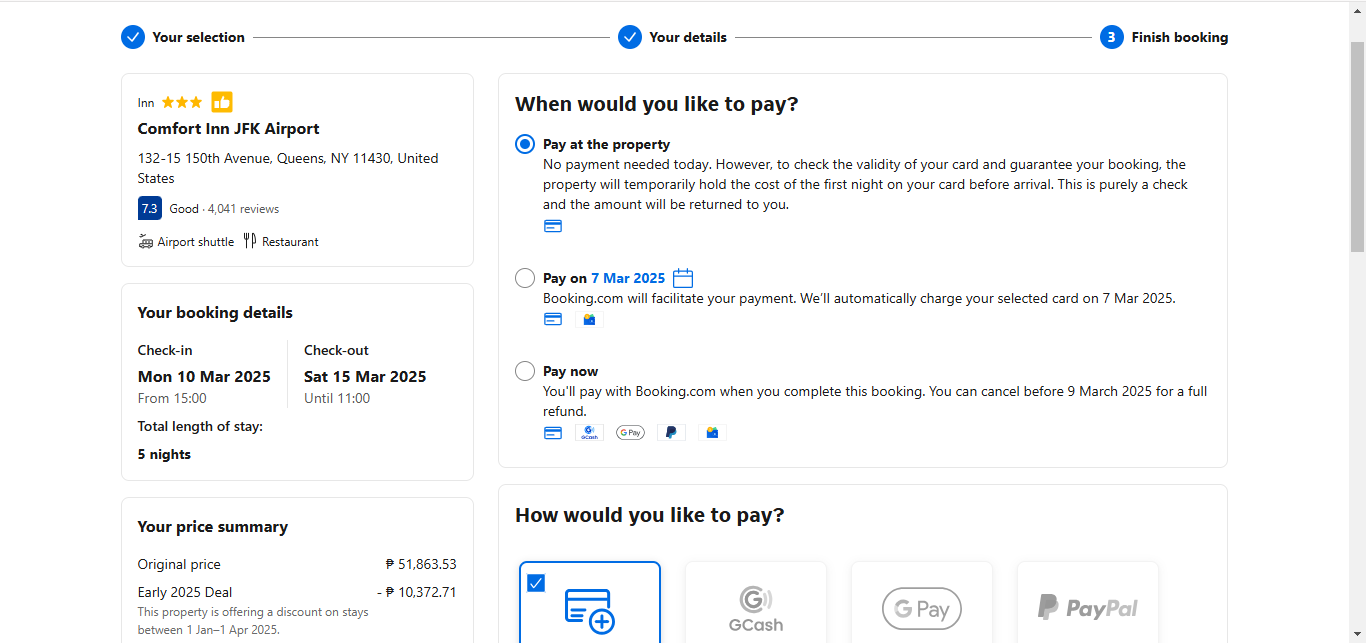Viewport: 1366px width, 643px height.
Task: Click the thumbs-up preferred partner badge
Action: coord(222,102)
